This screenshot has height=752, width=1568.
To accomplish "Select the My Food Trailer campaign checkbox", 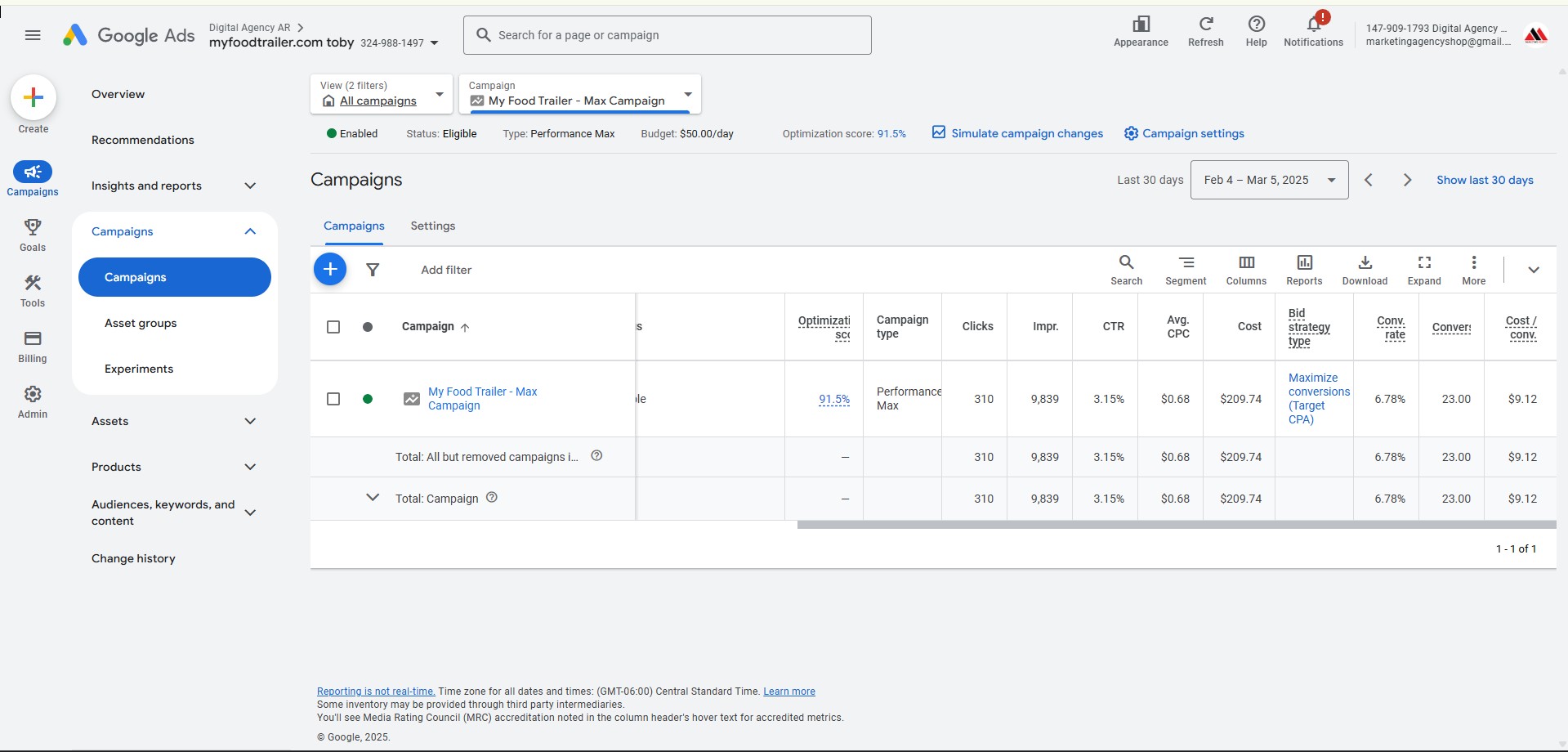I will pos(333,399).
